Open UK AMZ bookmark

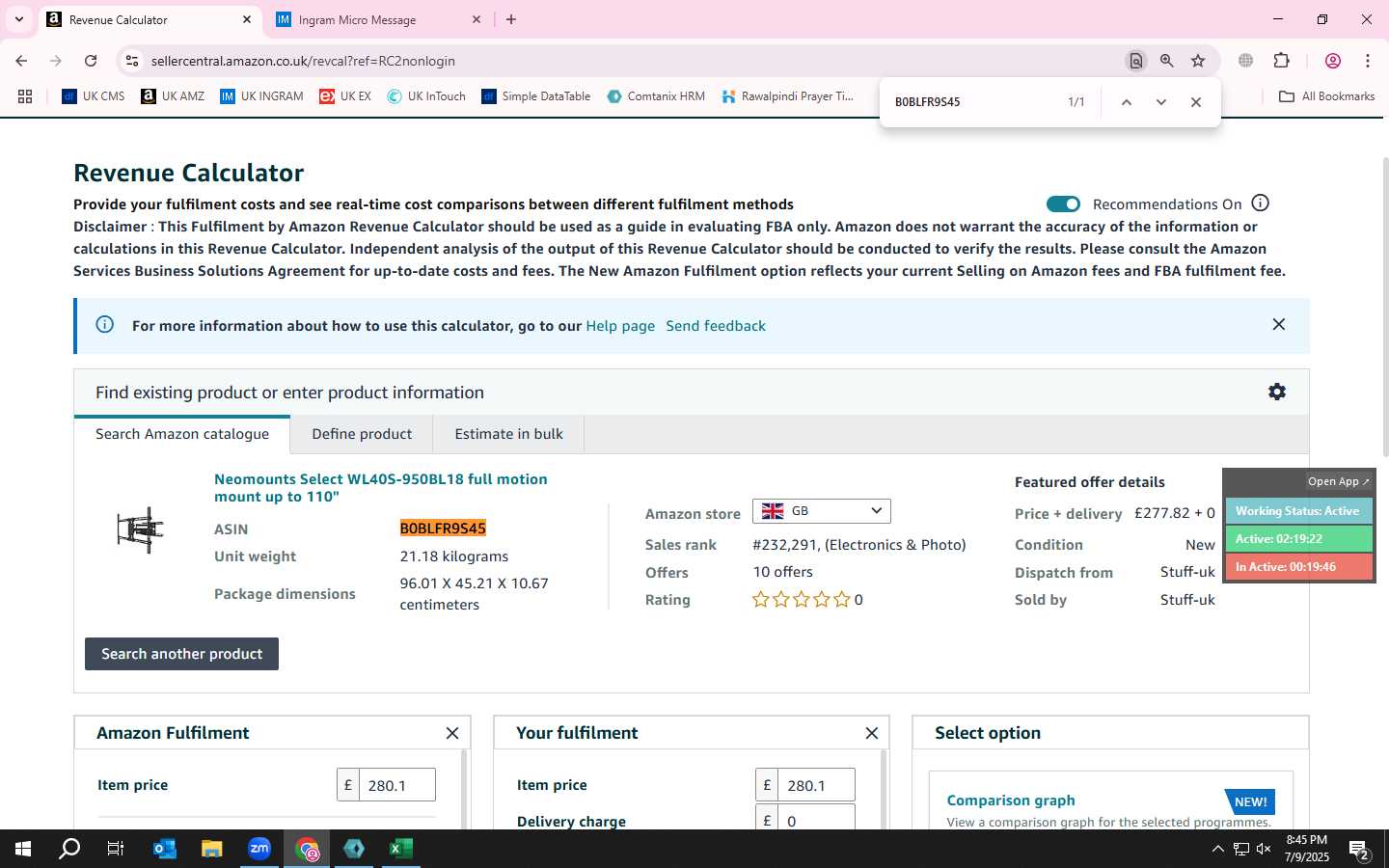point(173,96)
